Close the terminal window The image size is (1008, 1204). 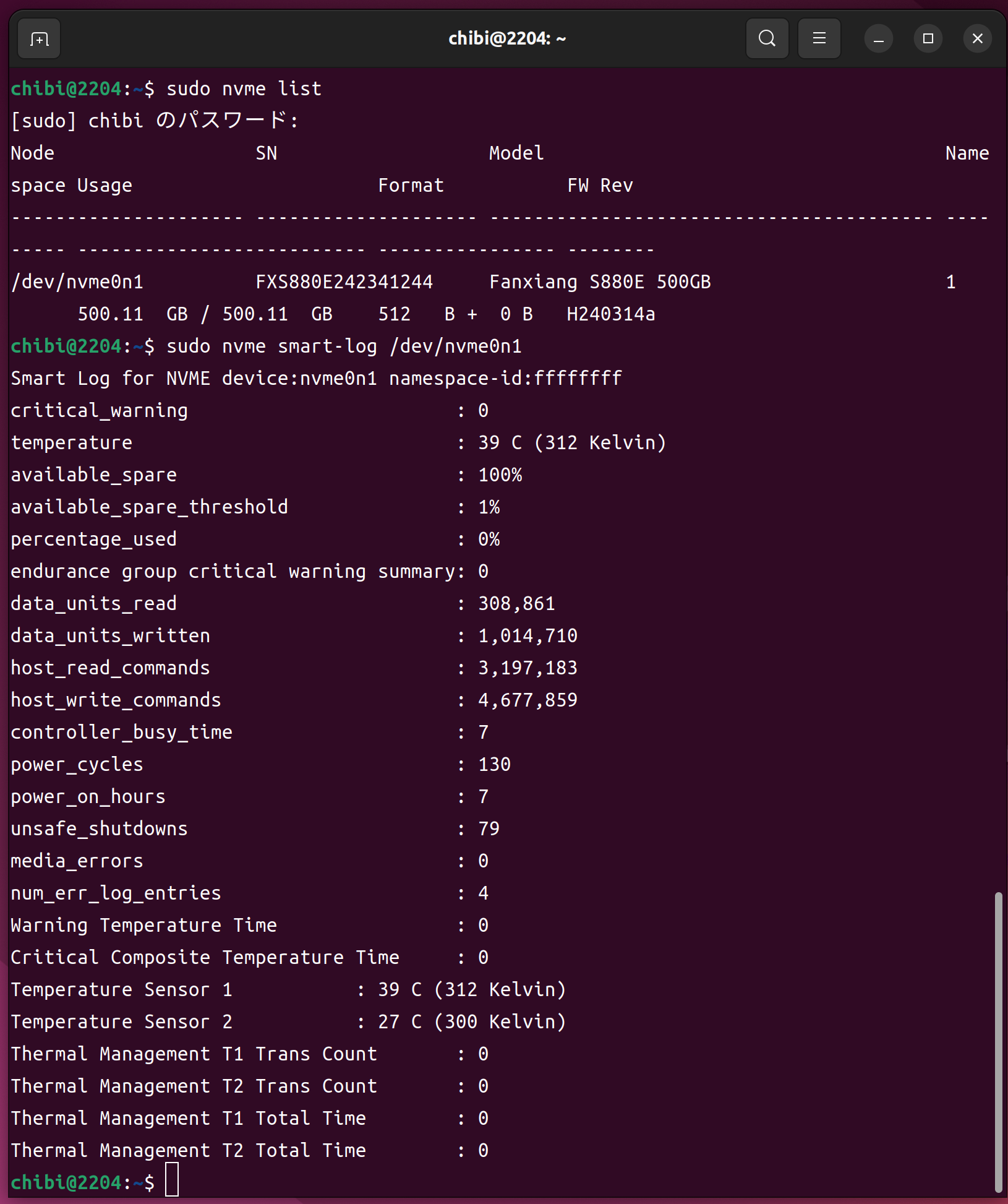(977, 39)
